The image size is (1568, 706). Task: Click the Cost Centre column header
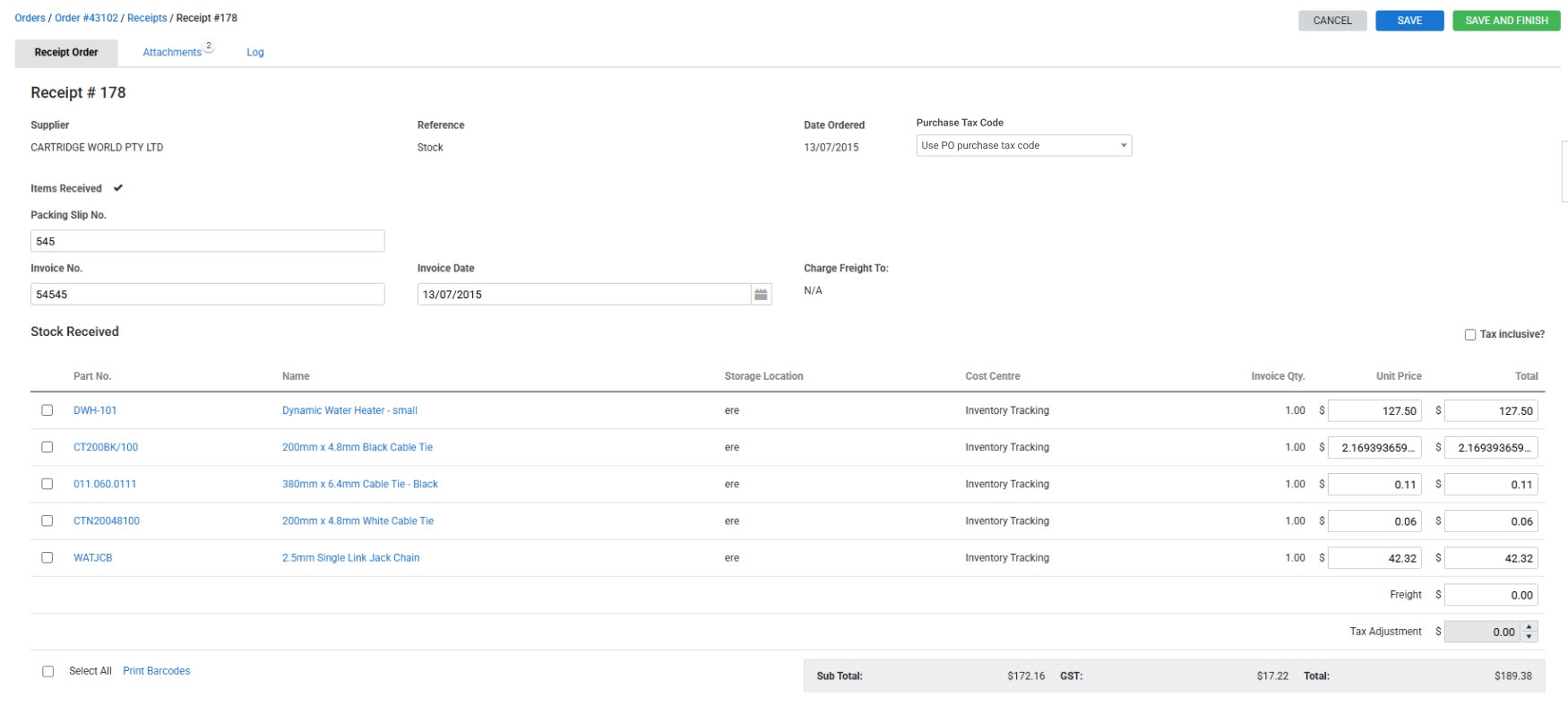993,376
